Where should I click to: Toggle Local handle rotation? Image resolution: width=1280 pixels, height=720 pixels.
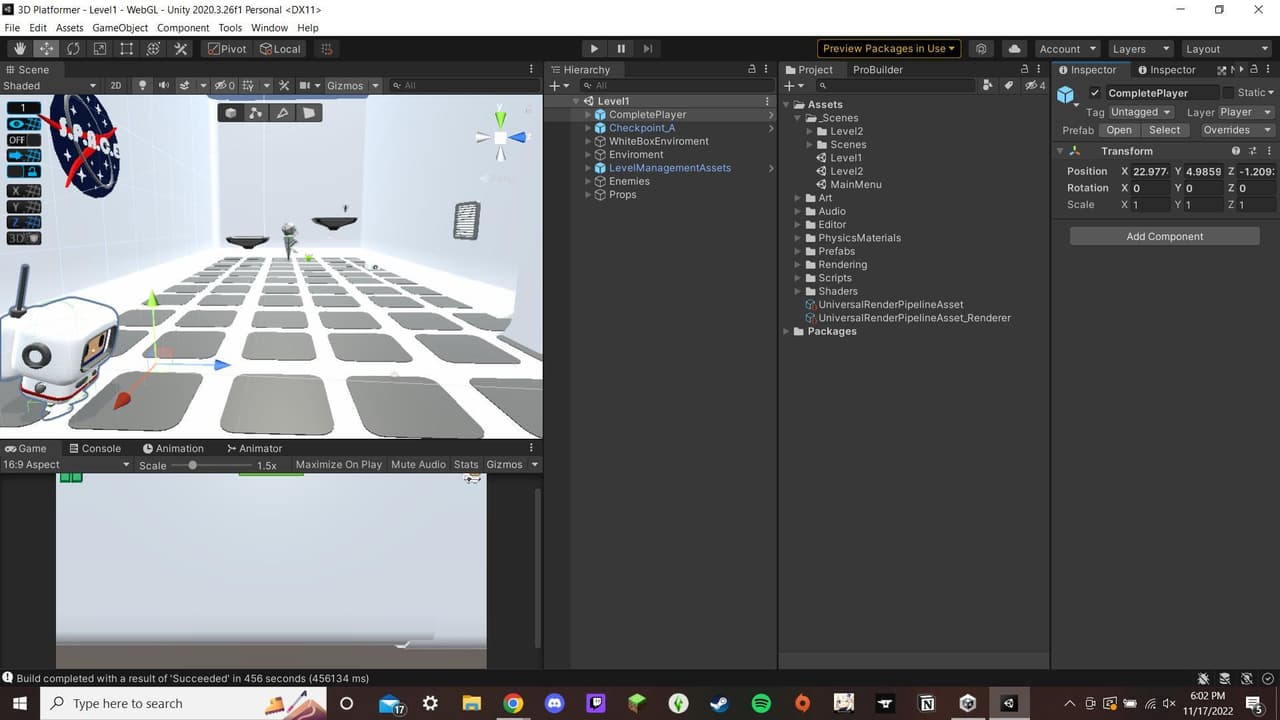[x=279, y=48]
